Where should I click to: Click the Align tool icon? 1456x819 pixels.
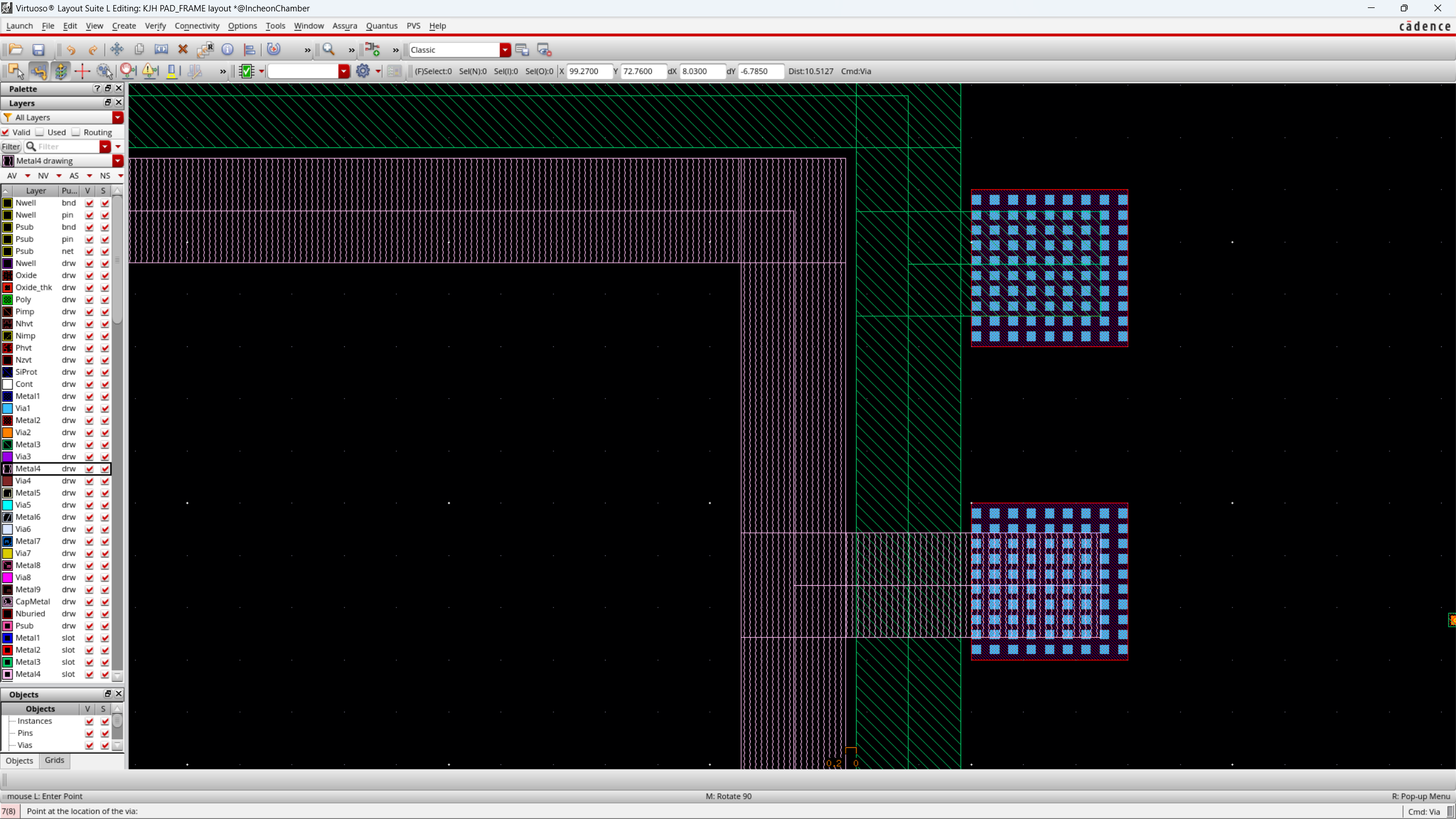point(249,50)
